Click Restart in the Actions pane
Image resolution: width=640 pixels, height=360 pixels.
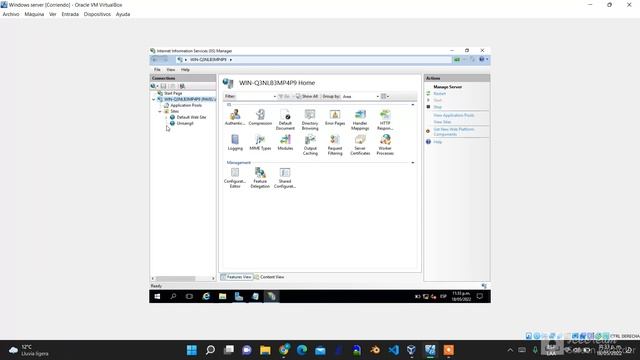click(440, 93)
